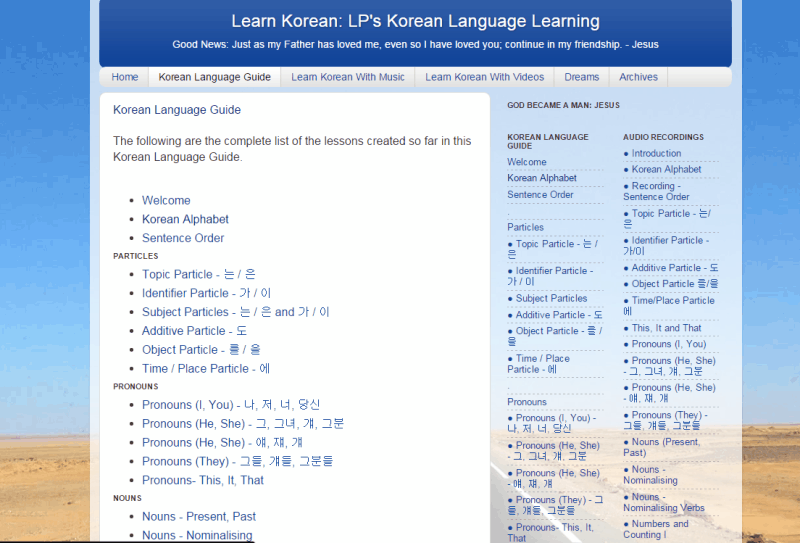
Task: Go to Learn Korean With Videos tab
Action: click(x=484, y=77)
